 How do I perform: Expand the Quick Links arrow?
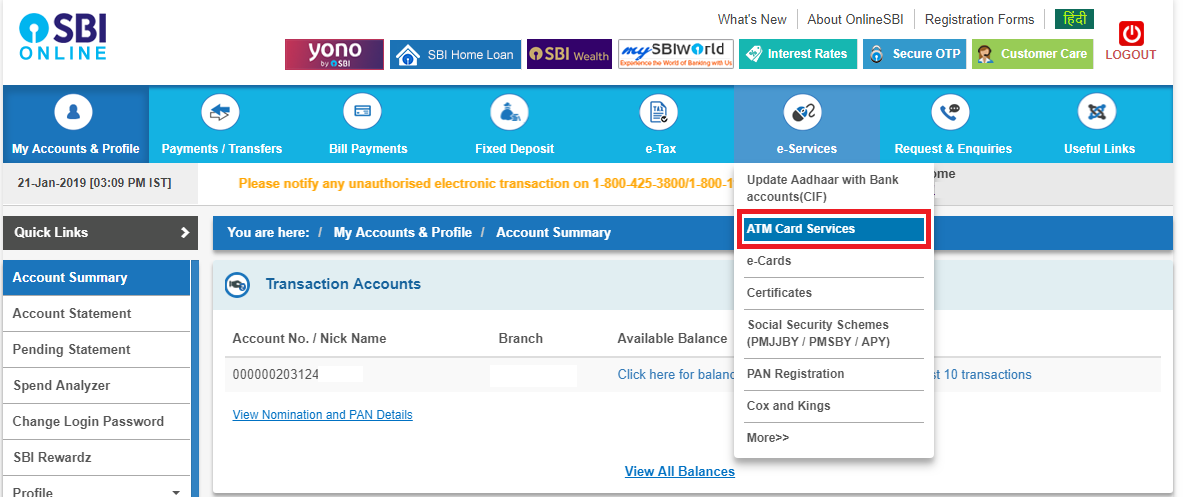point(185,233)
